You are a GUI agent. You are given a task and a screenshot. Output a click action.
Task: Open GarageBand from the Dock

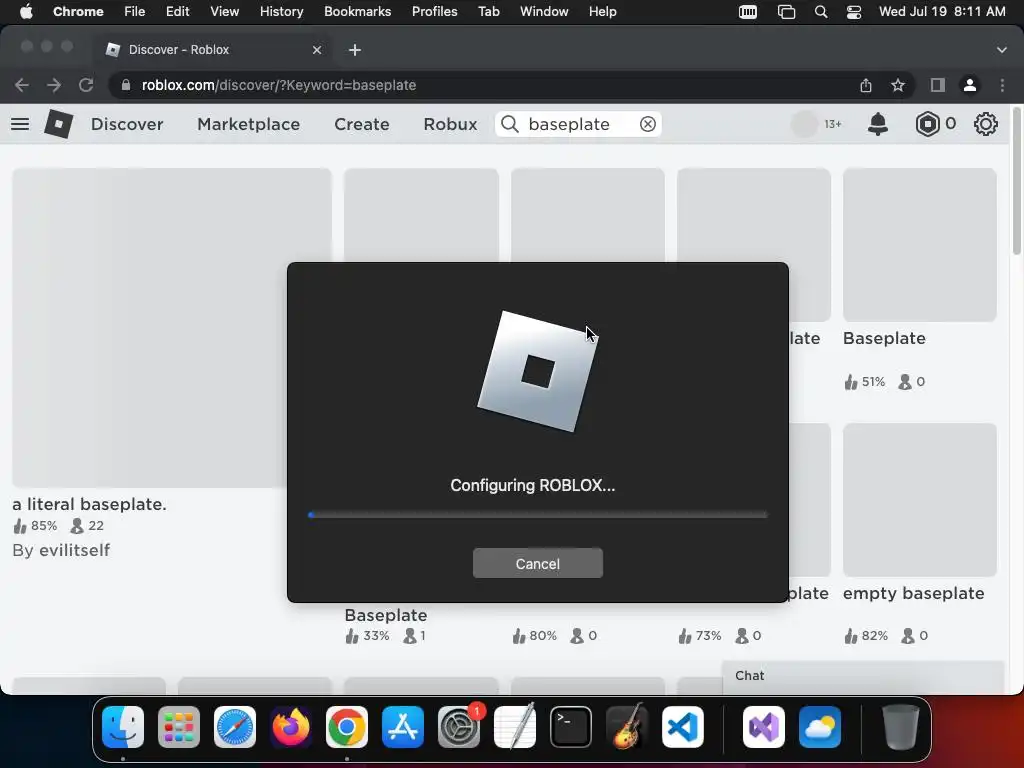[627, 726]
